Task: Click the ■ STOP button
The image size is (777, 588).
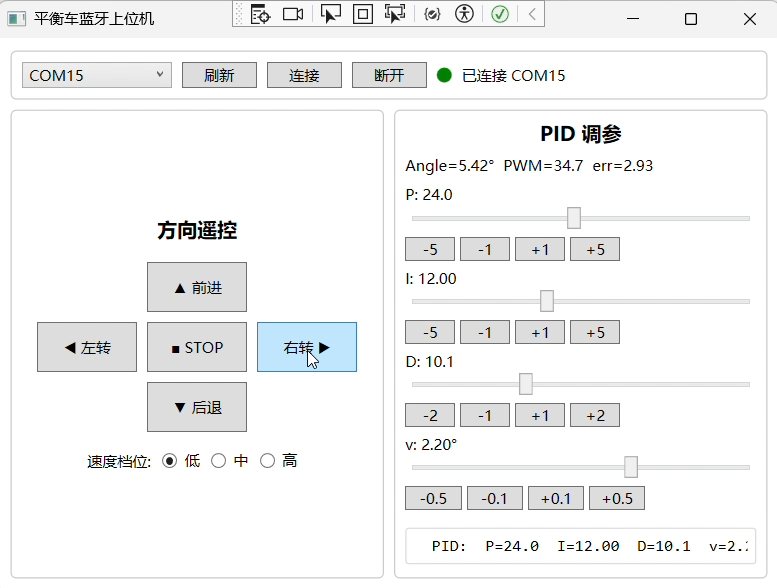Action: pos(197,347)
